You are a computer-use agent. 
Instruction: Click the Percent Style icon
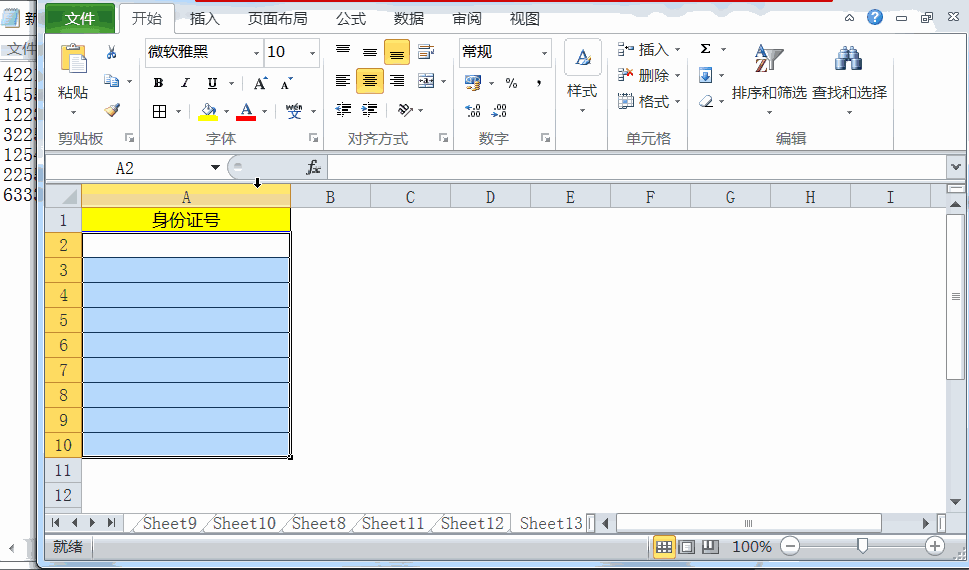point(511,83)
